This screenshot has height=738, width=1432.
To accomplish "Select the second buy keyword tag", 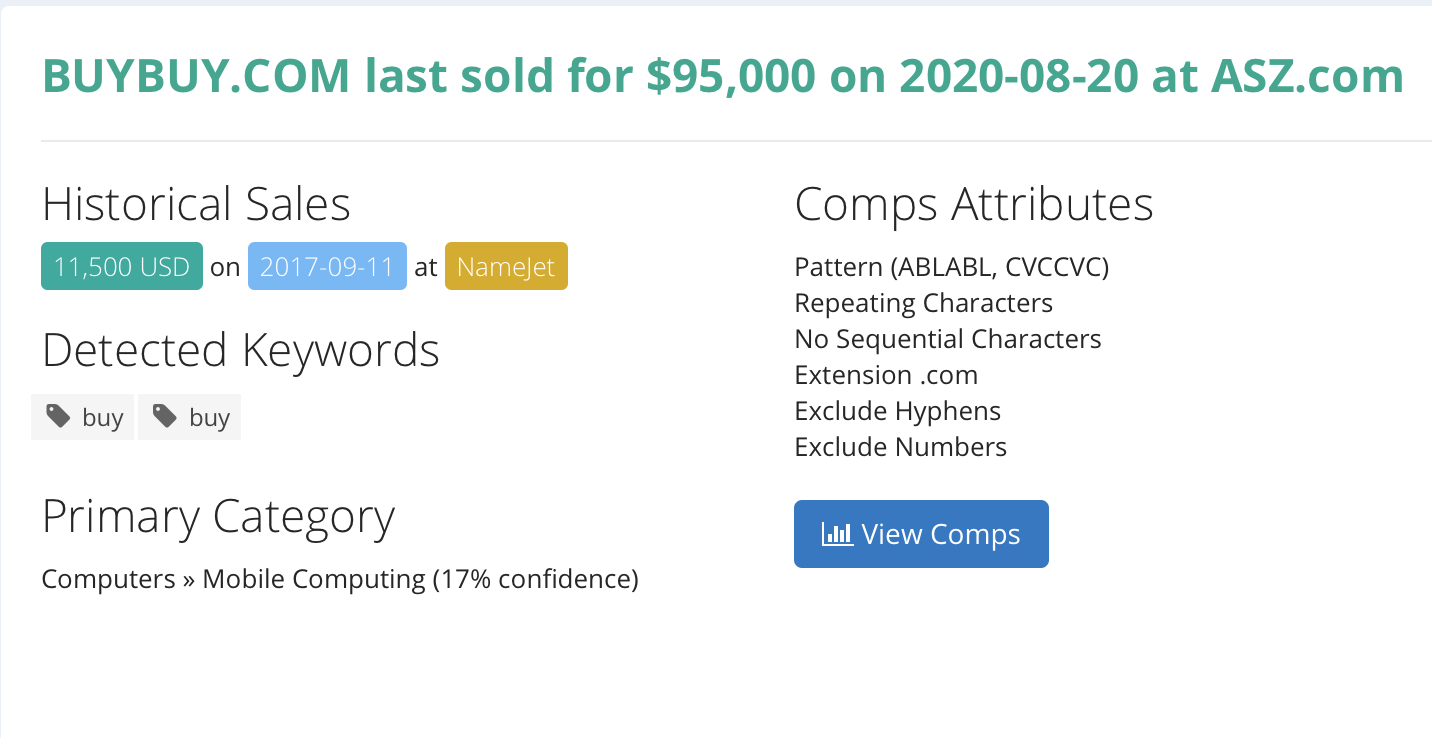I will (190, 417).
